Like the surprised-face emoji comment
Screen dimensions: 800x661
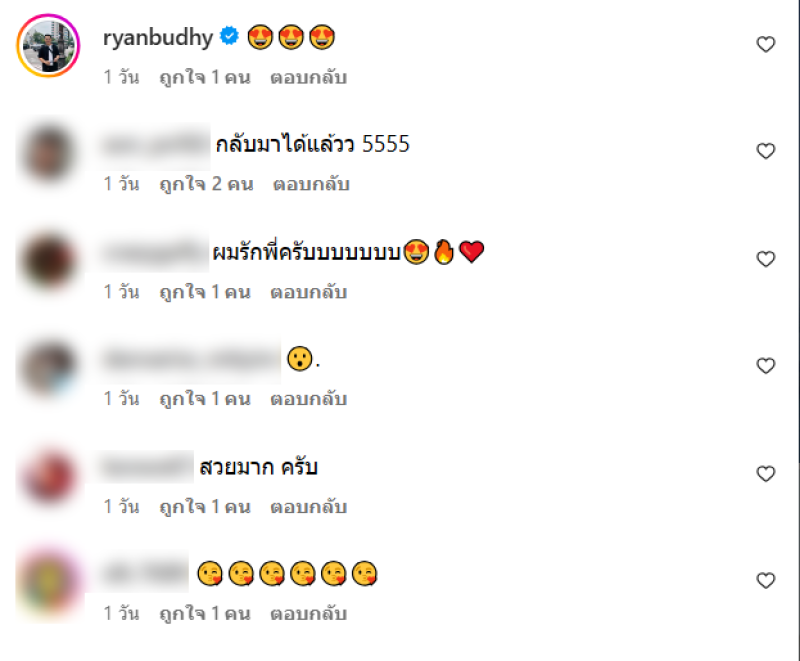point(765,366)
